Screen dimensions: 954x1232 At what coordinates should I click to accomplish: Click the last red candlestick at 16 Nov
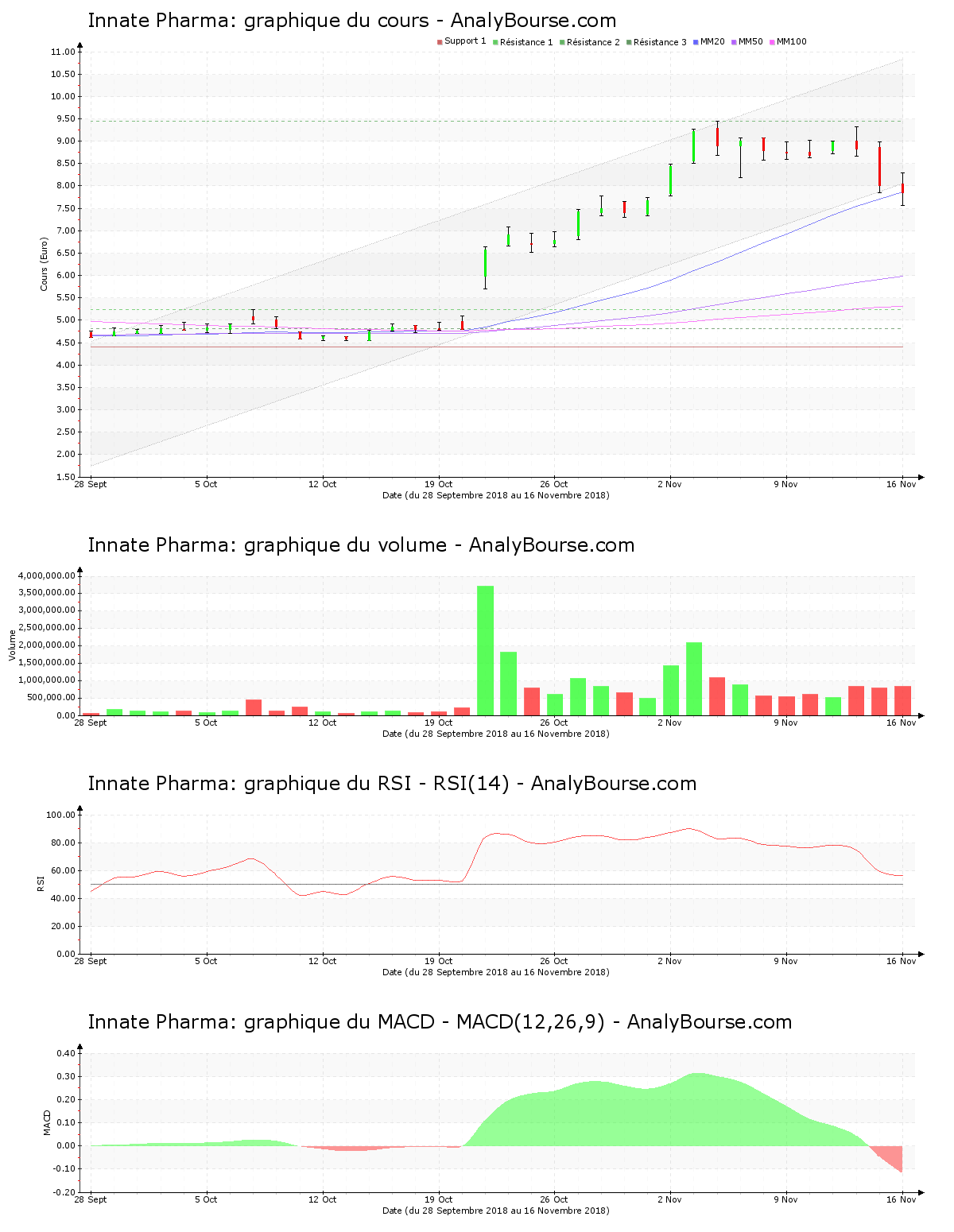click(902, 188)
